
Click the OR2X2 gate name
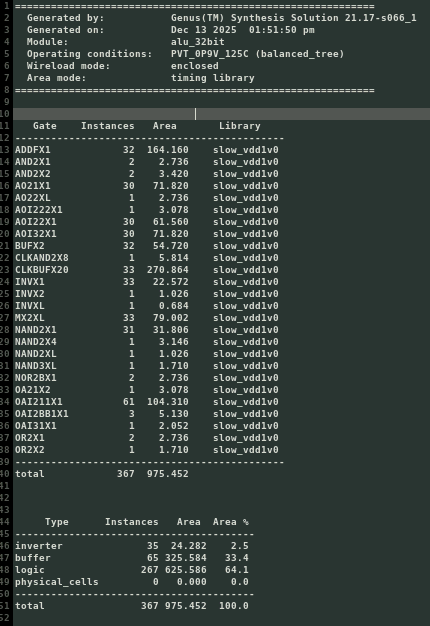click(x=30, y=449)
